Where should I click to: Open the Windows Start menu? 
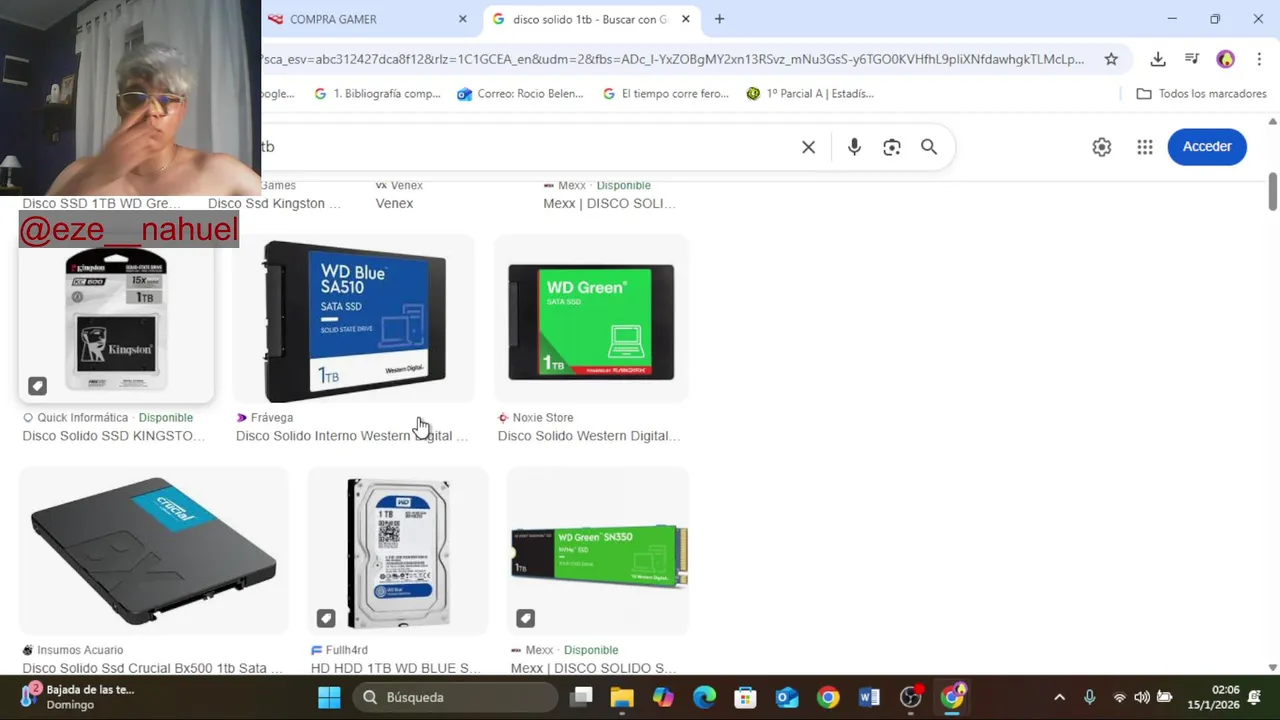pos(329,697)
